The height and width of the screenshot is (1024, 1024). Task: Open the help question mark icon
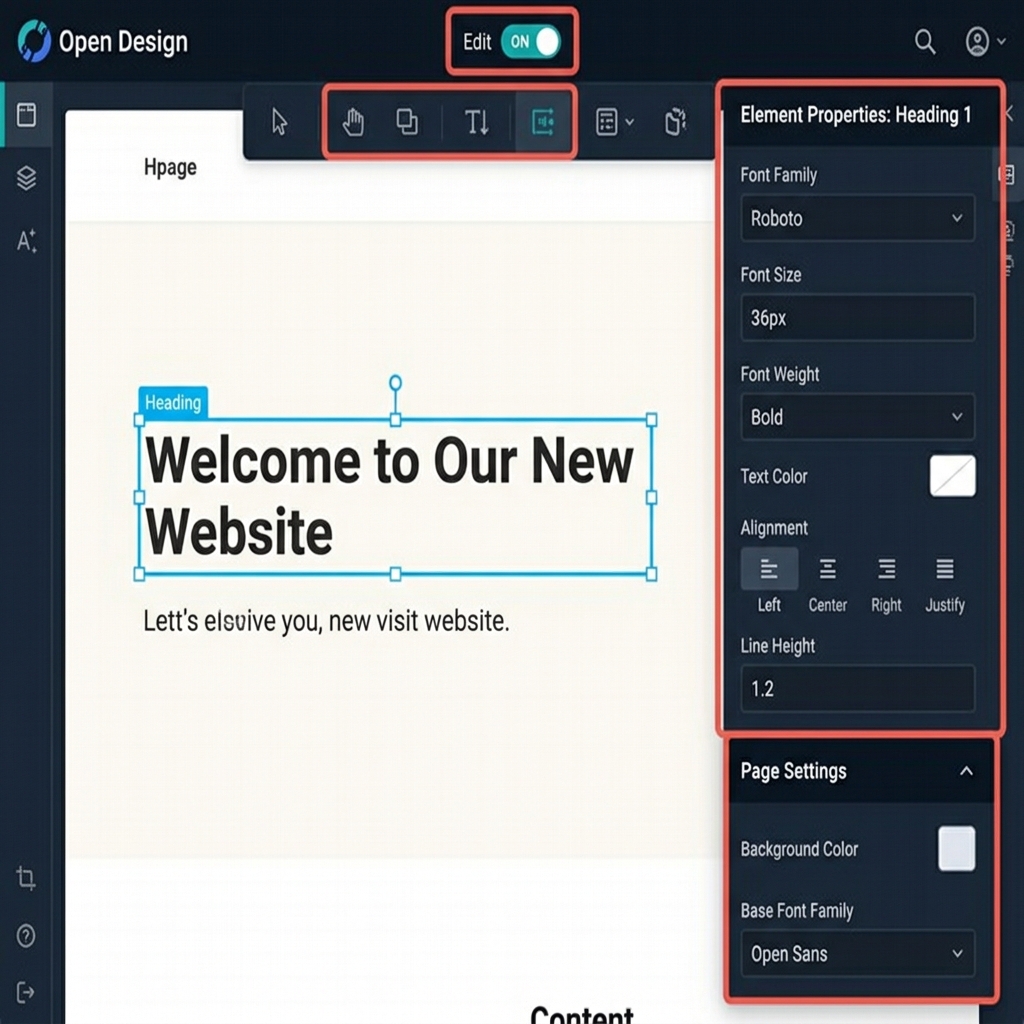pos(26,936)
